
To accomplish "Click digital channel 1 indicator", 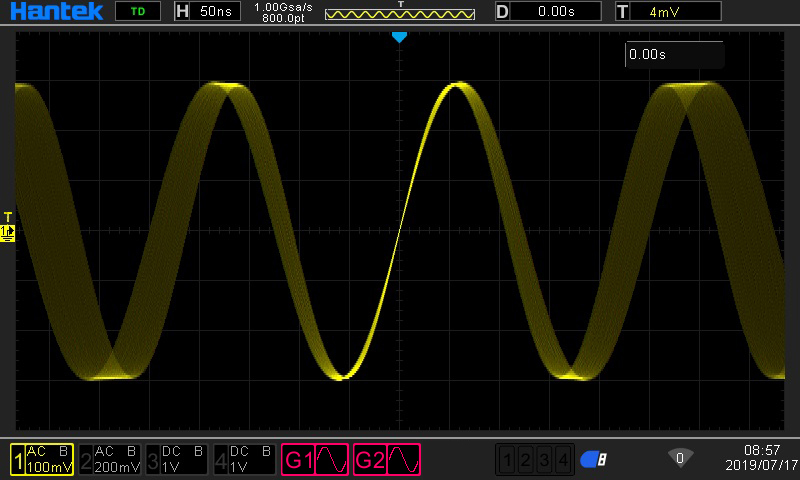I will (x=507, y=460).
